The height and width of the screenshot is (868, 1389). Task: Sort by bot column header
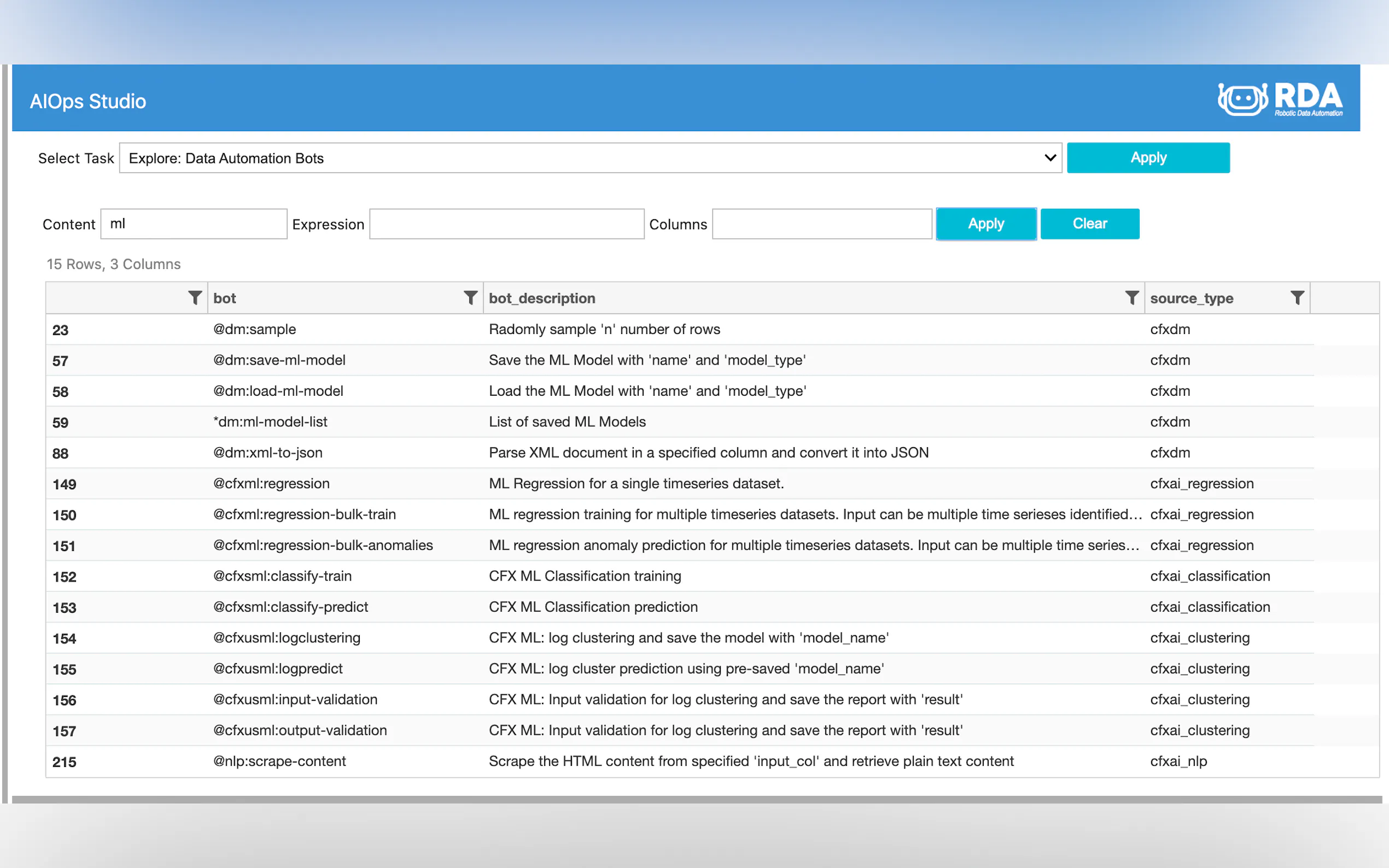click(x=225, y=298)
